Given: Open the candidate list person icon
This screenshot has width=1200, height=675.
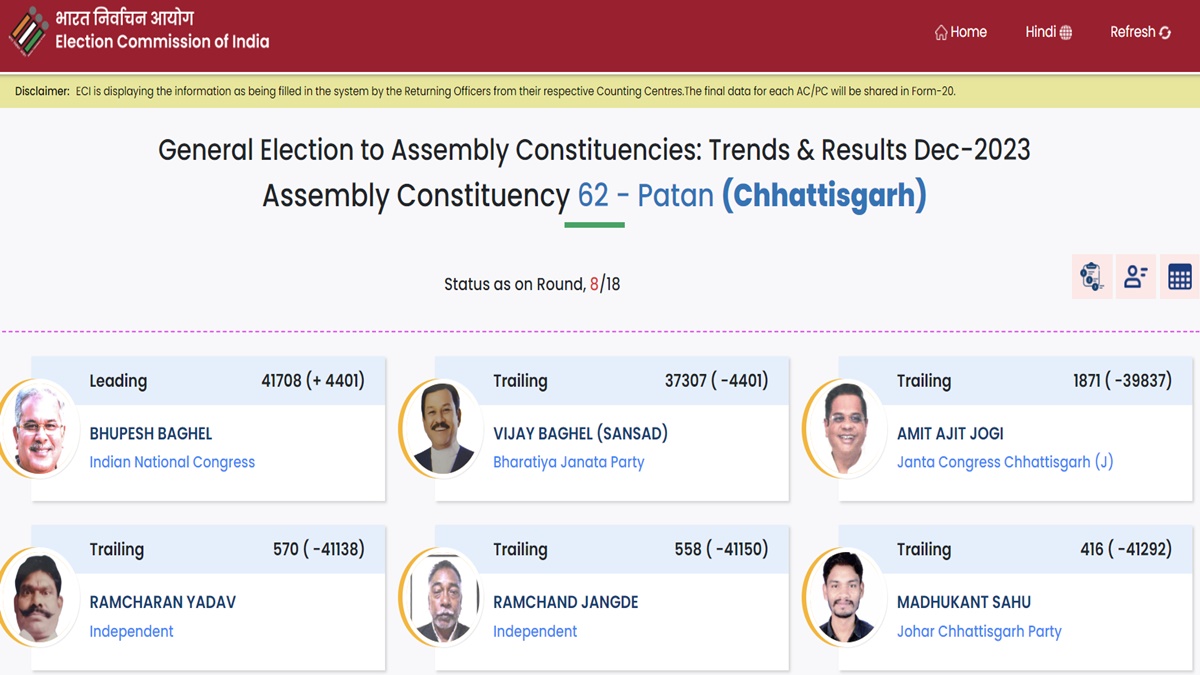Looking at the screenshot, I should (x=1135, y=277).
